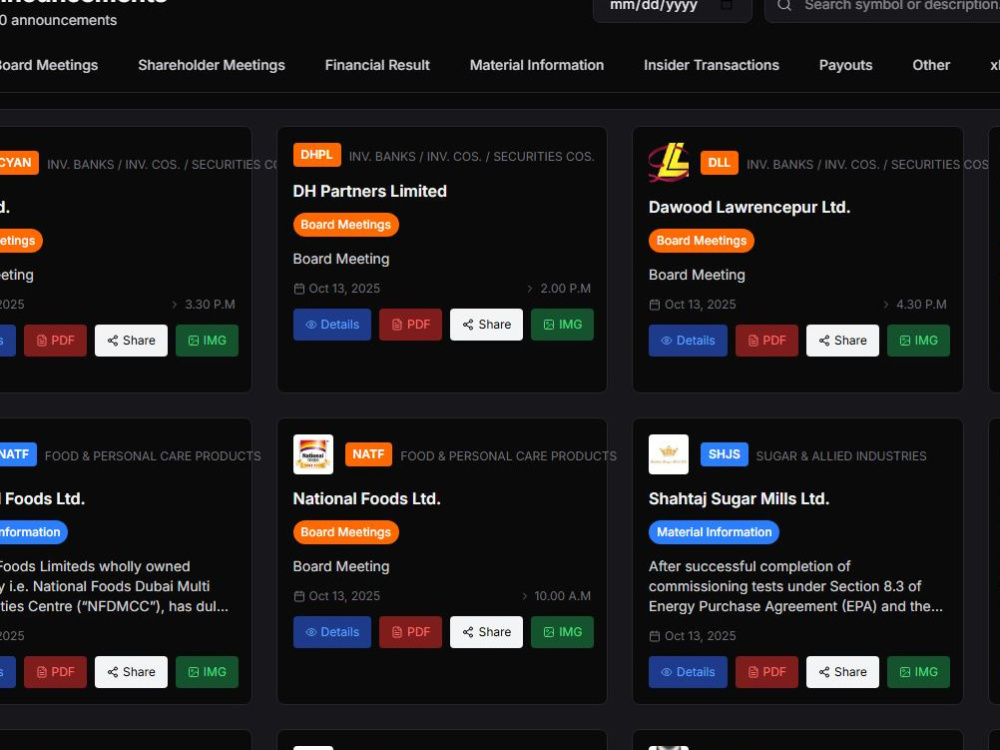Open IMG for Shahtaj Sugar Mills Ltd.

click(918, 672)
